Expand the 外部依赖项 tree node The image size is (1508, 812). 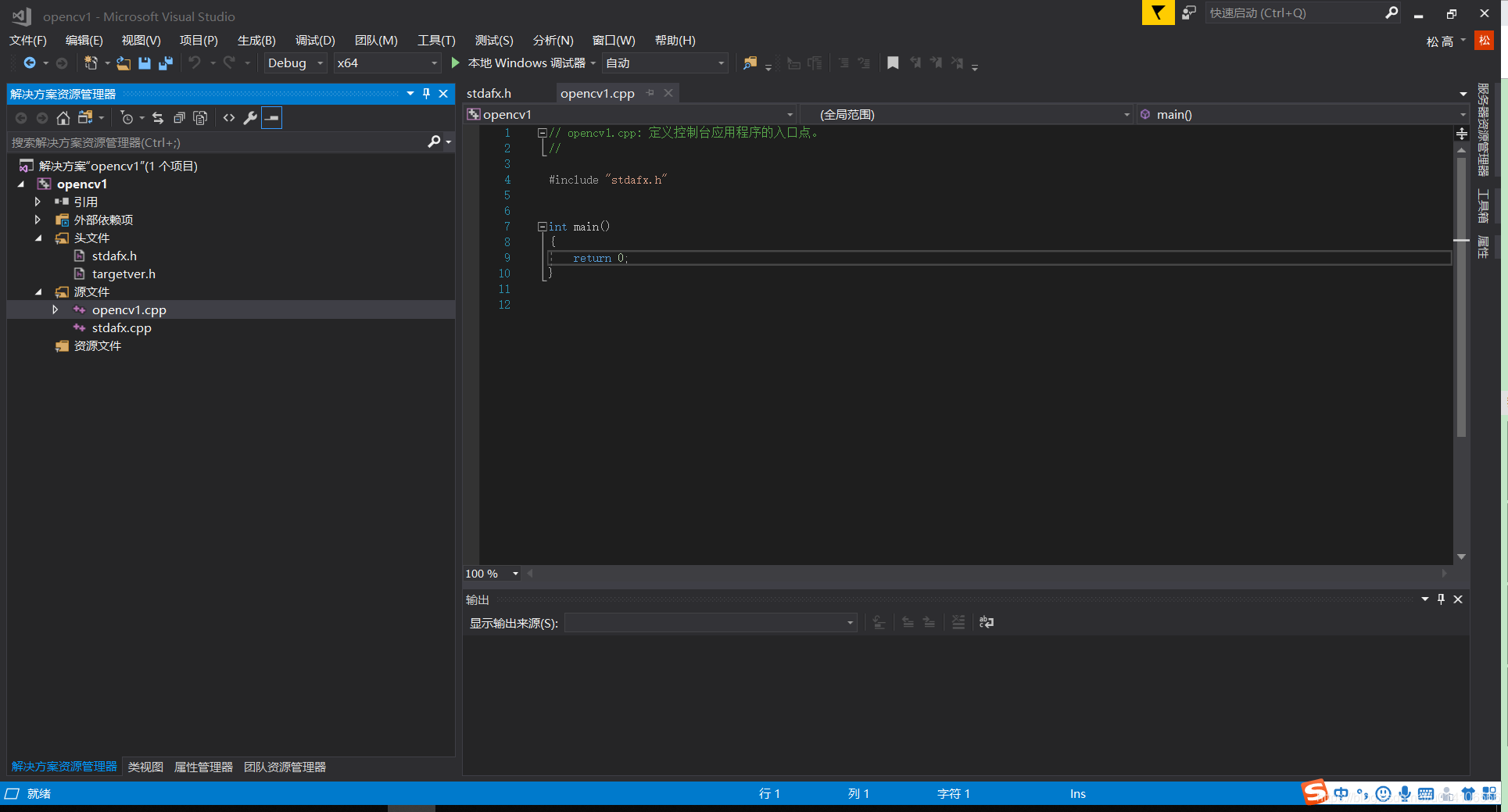coord(38,220)
